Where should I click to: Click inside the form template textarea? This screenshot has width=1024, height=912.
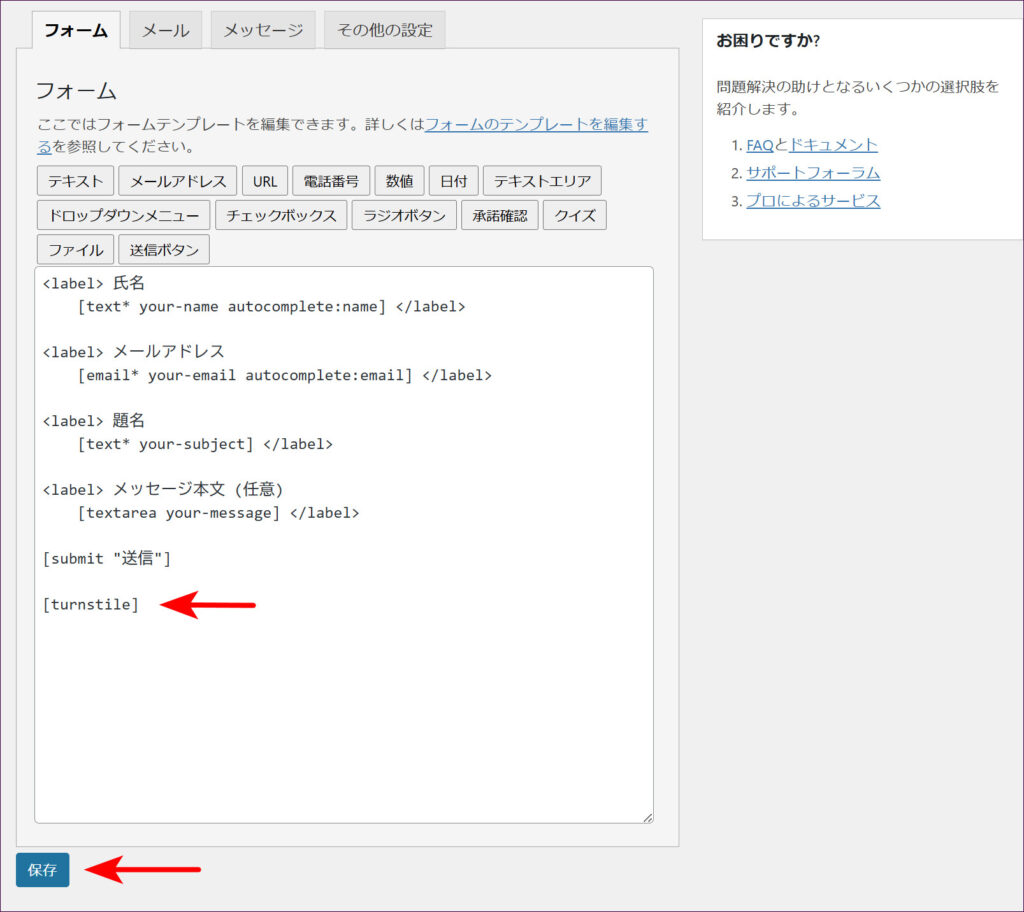pyautogui.click(x=343, y=700)
